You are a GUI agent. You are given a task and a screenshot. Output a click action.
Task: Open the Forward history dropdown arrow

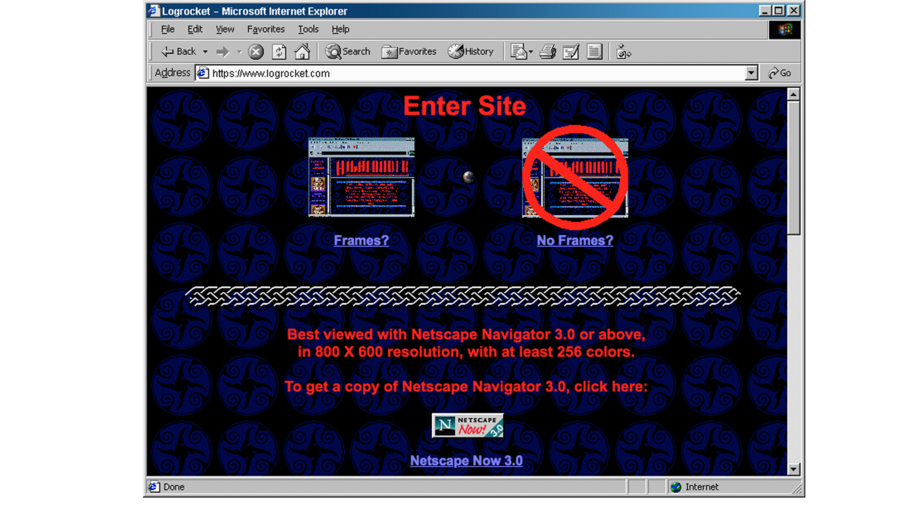239,52
